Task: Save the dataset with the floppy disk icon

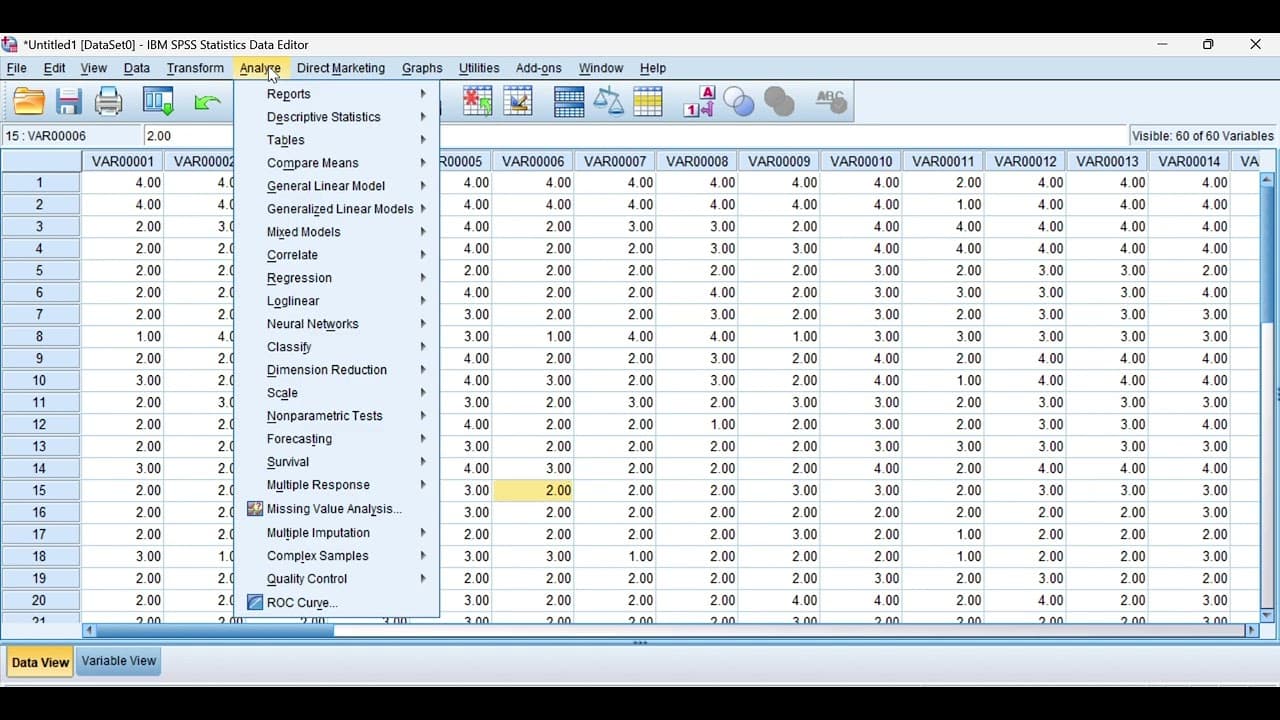Action: (68, 101)
